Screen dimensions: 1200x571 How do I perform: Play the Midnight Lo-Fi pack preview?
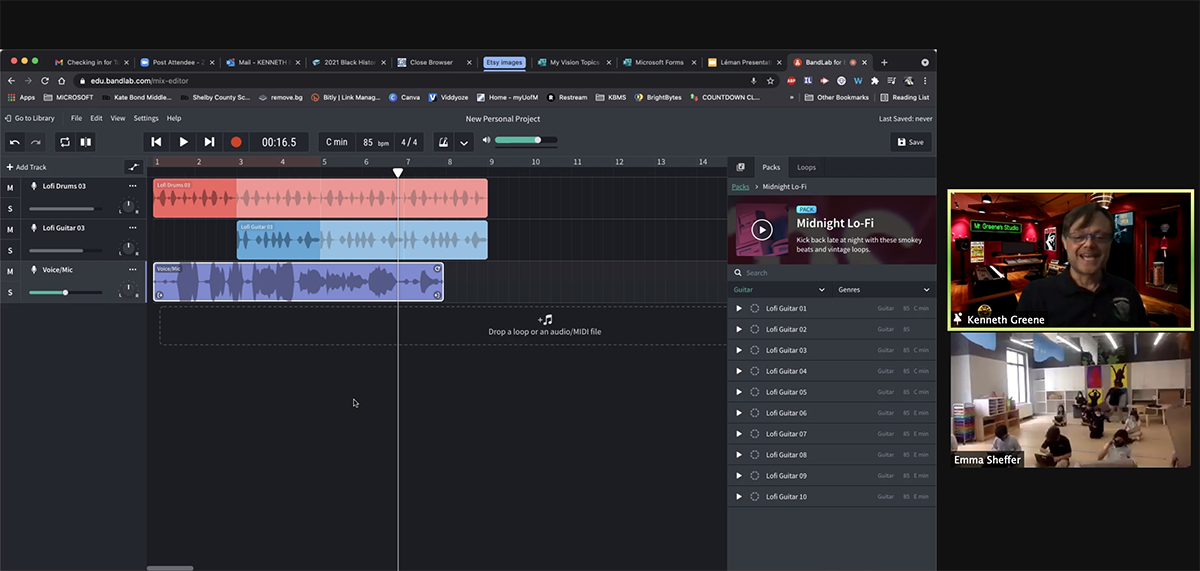tap(762, 229)
